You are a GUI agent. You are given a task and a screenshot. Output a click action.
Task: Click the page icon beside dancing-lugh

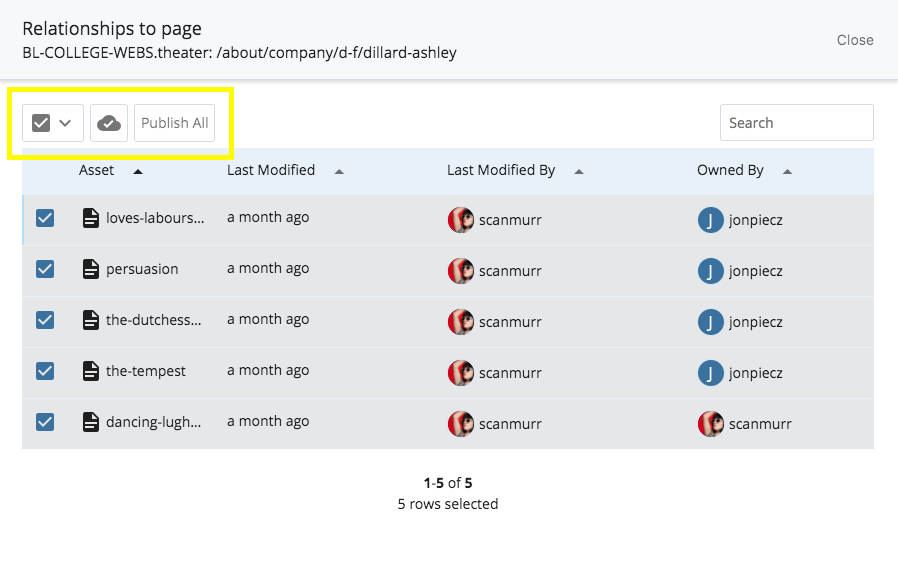click(91, 422)
